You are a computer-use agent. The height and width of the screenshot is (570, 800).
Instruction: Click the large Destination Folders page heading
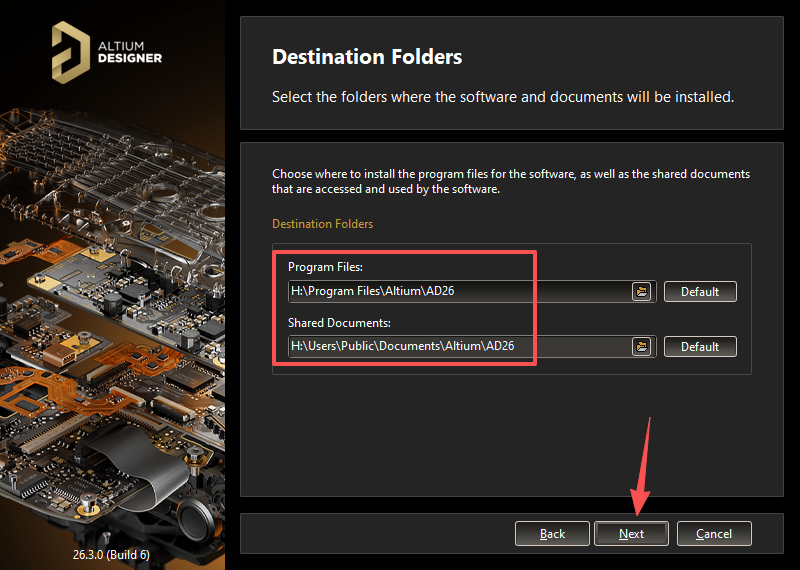pos(367,57)
